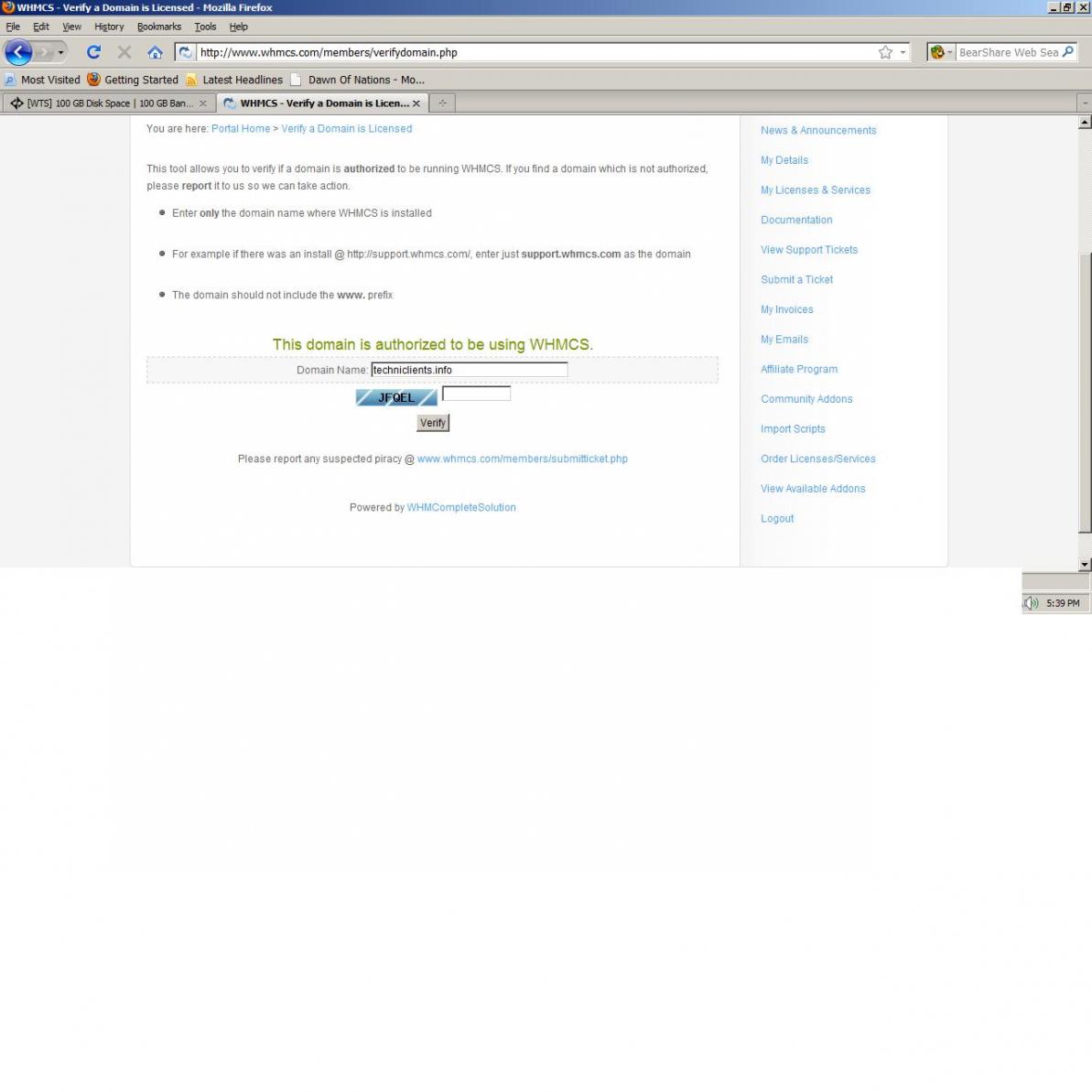Open a new tab with the plus button
1092x1092 pixels.
(x=442, y=103)
